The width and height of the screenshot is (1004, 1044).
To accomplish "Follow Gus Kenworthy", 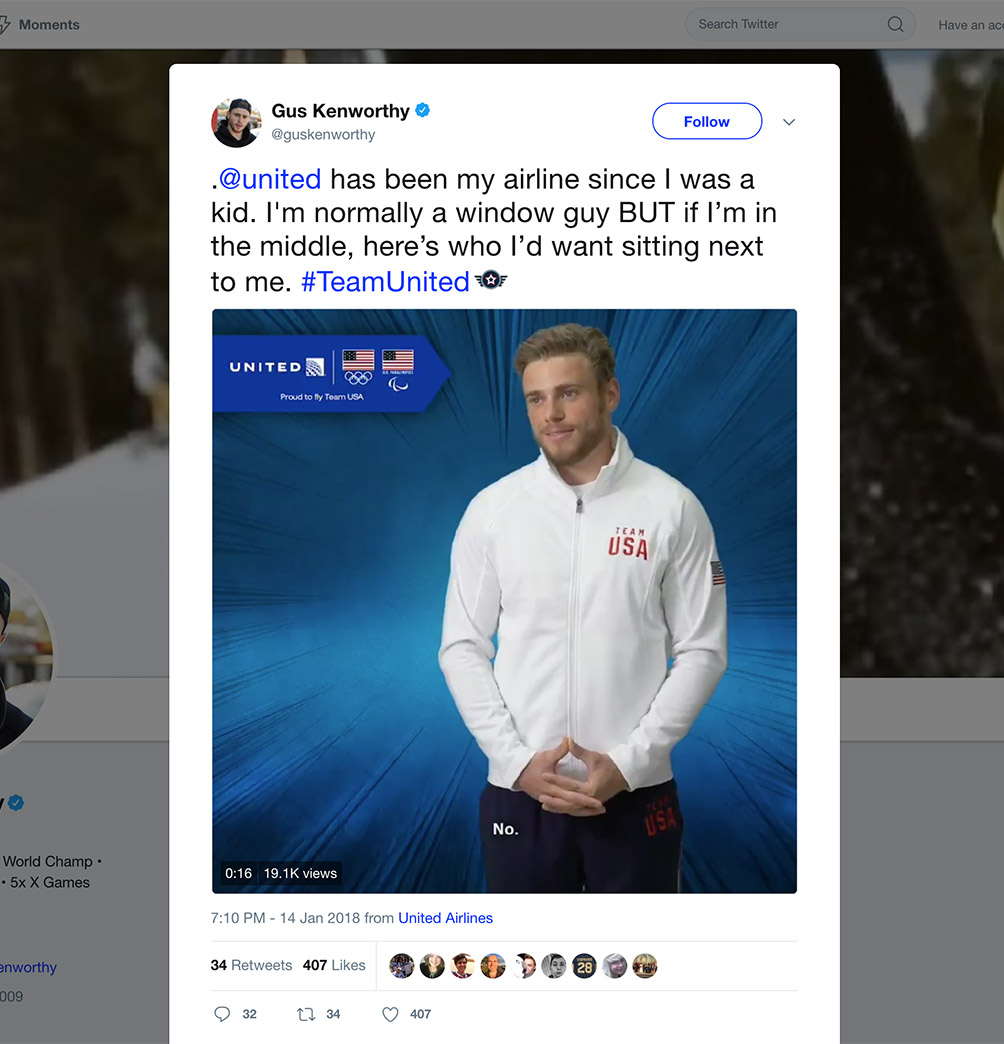I will click(x=706, y=122).
